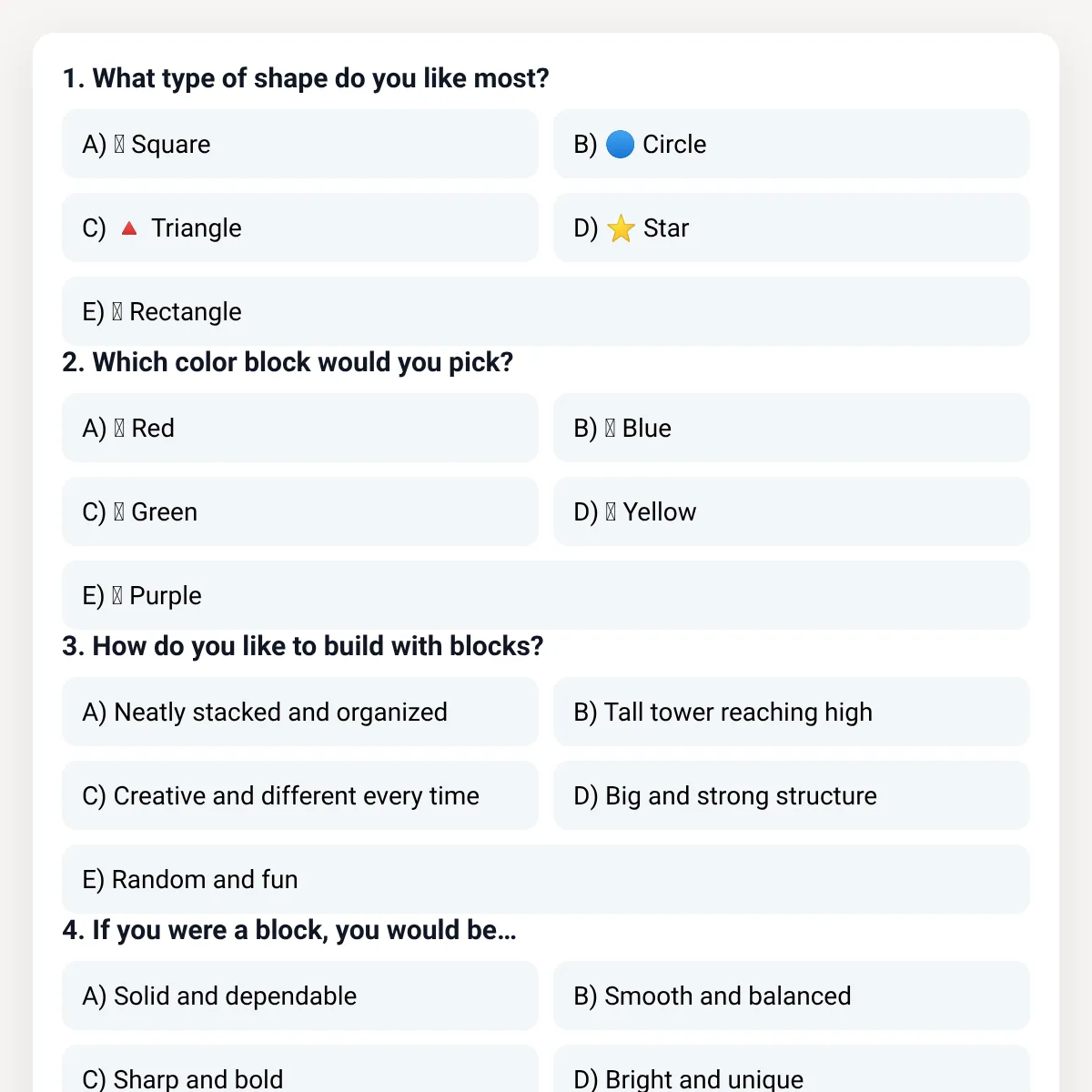Image resolution: width=1092 pixels, height=1092 pixels.
Task: Select the Blue color block option
Action: pyautogui.click(x=792, y=428)
